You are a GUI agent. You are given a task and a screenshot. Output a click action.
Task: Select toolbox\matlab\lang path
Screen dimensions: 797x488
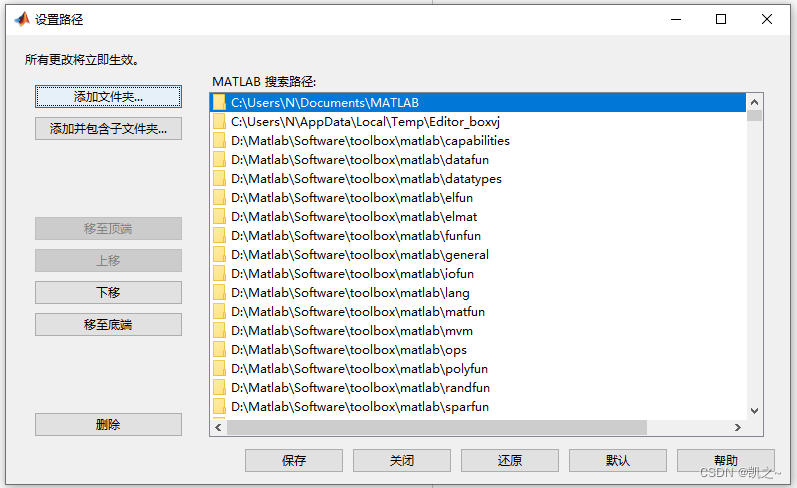(x=478, y=293)
